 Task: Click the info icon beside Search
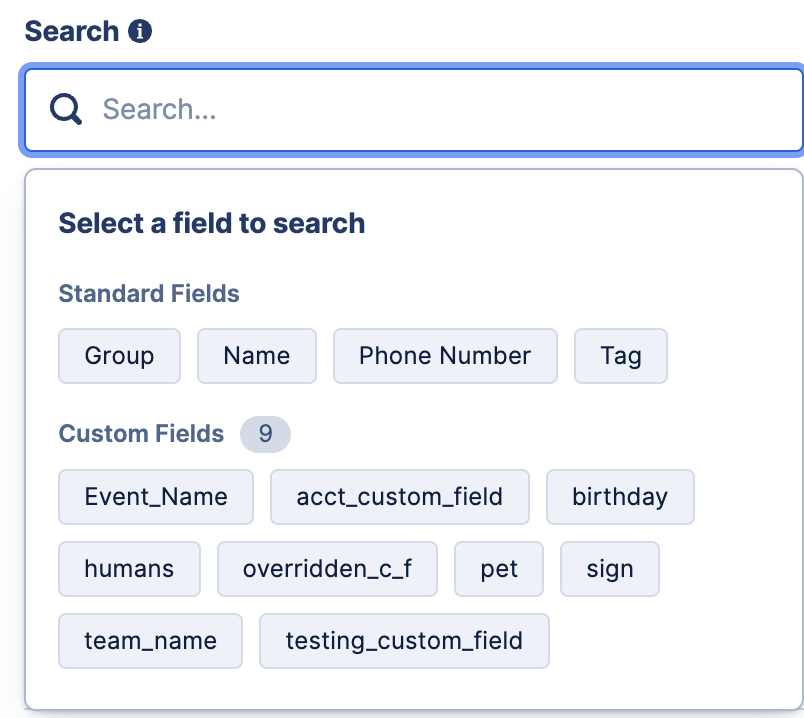[139, 31]
